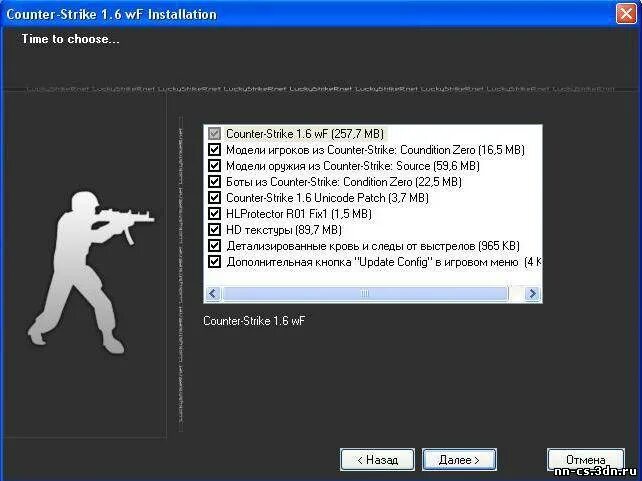Disable the Update Config button component checkbox
This screenshot has width=642, height=481.
[215, 261]
